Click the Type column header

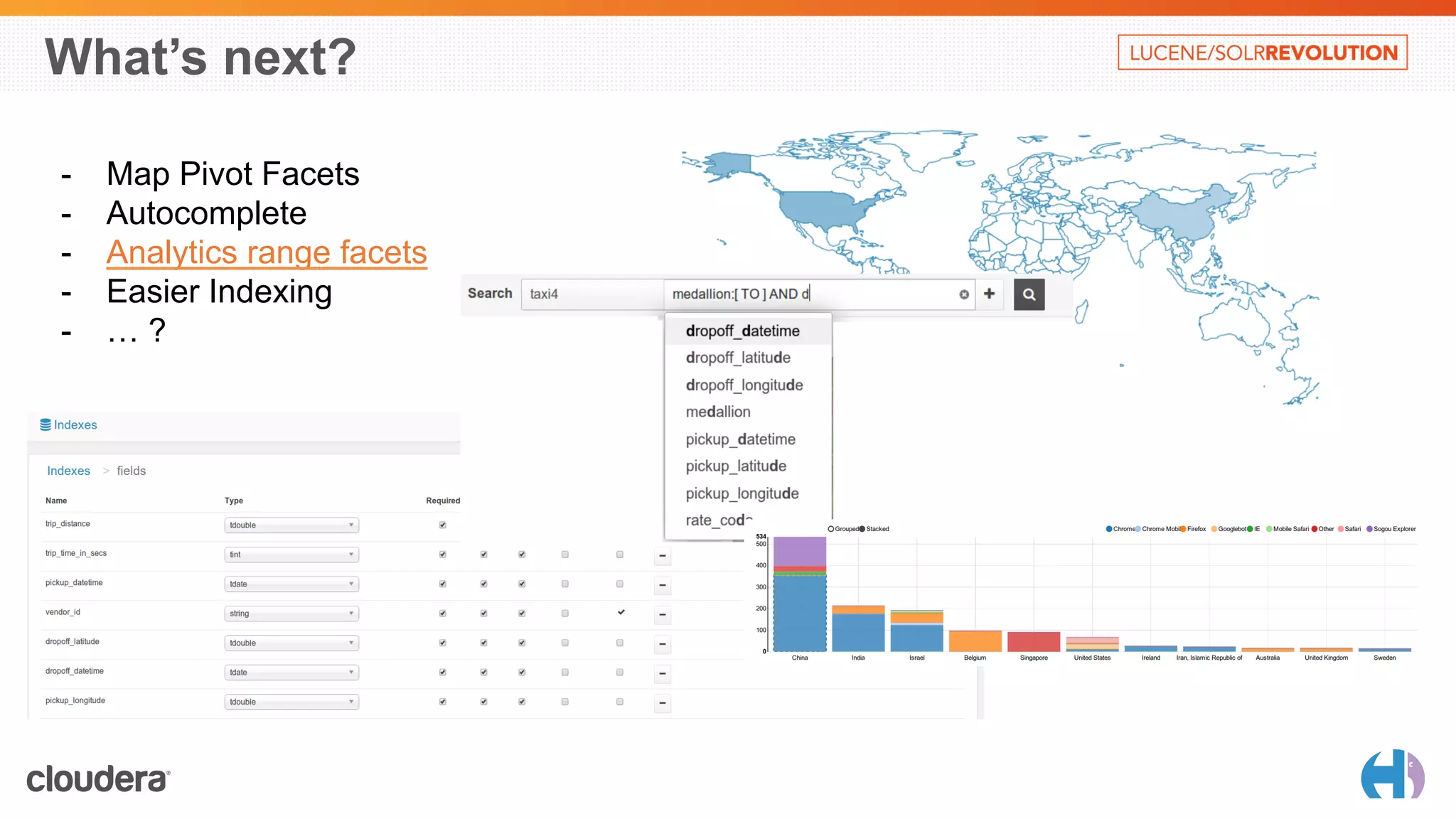pyautogui.click(x=234, y=500)
